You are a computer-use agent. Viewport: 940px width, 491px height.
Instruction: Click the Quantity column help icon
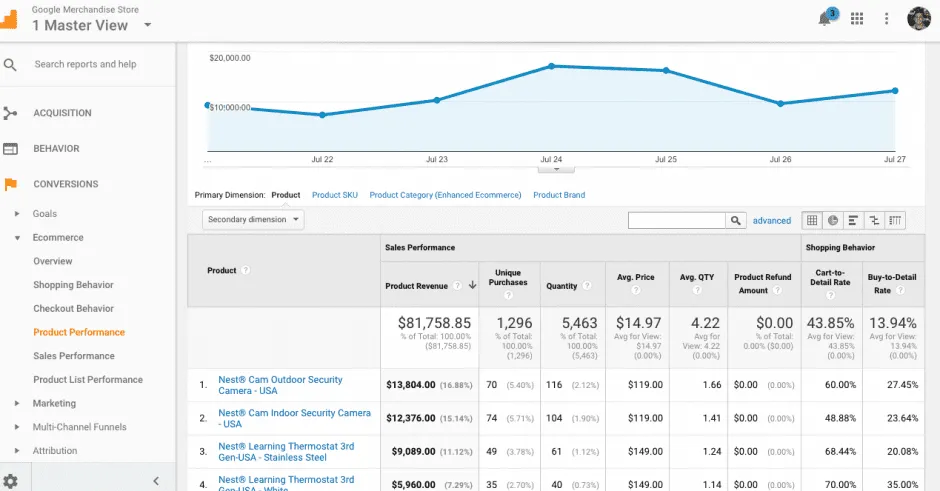(587, 285)
